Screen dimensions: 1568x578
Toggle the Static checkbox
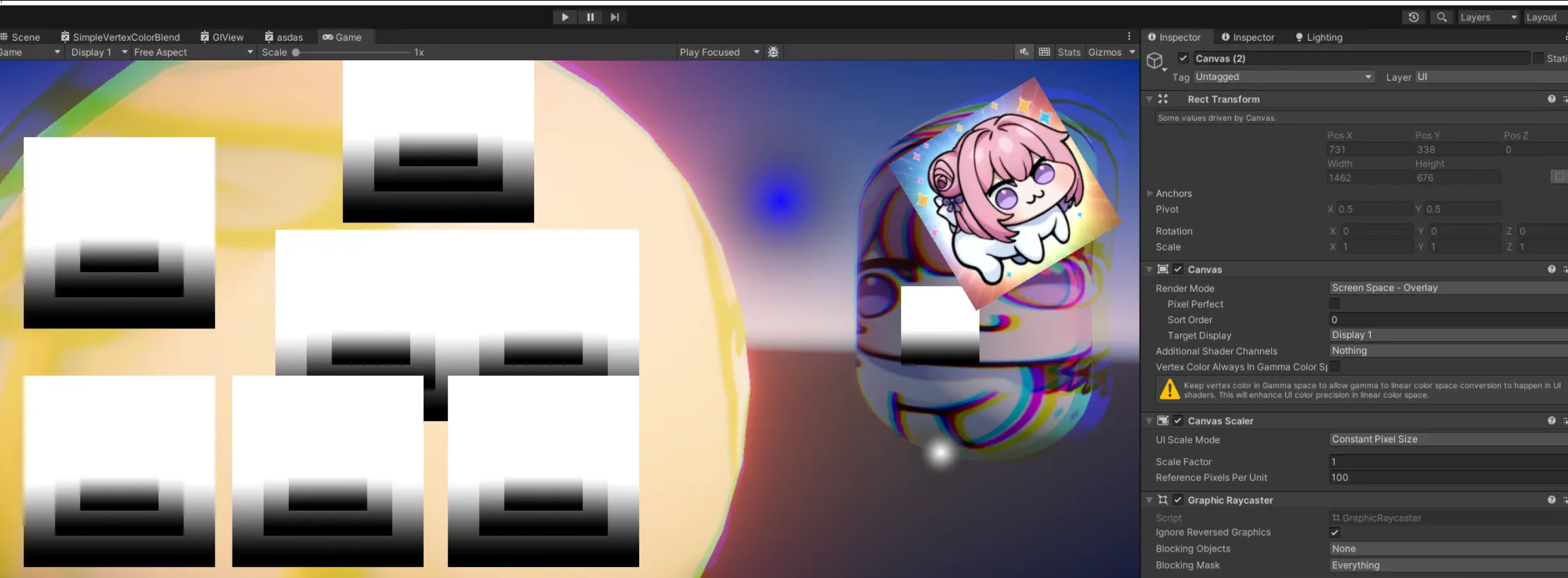tap(1538, 58)
